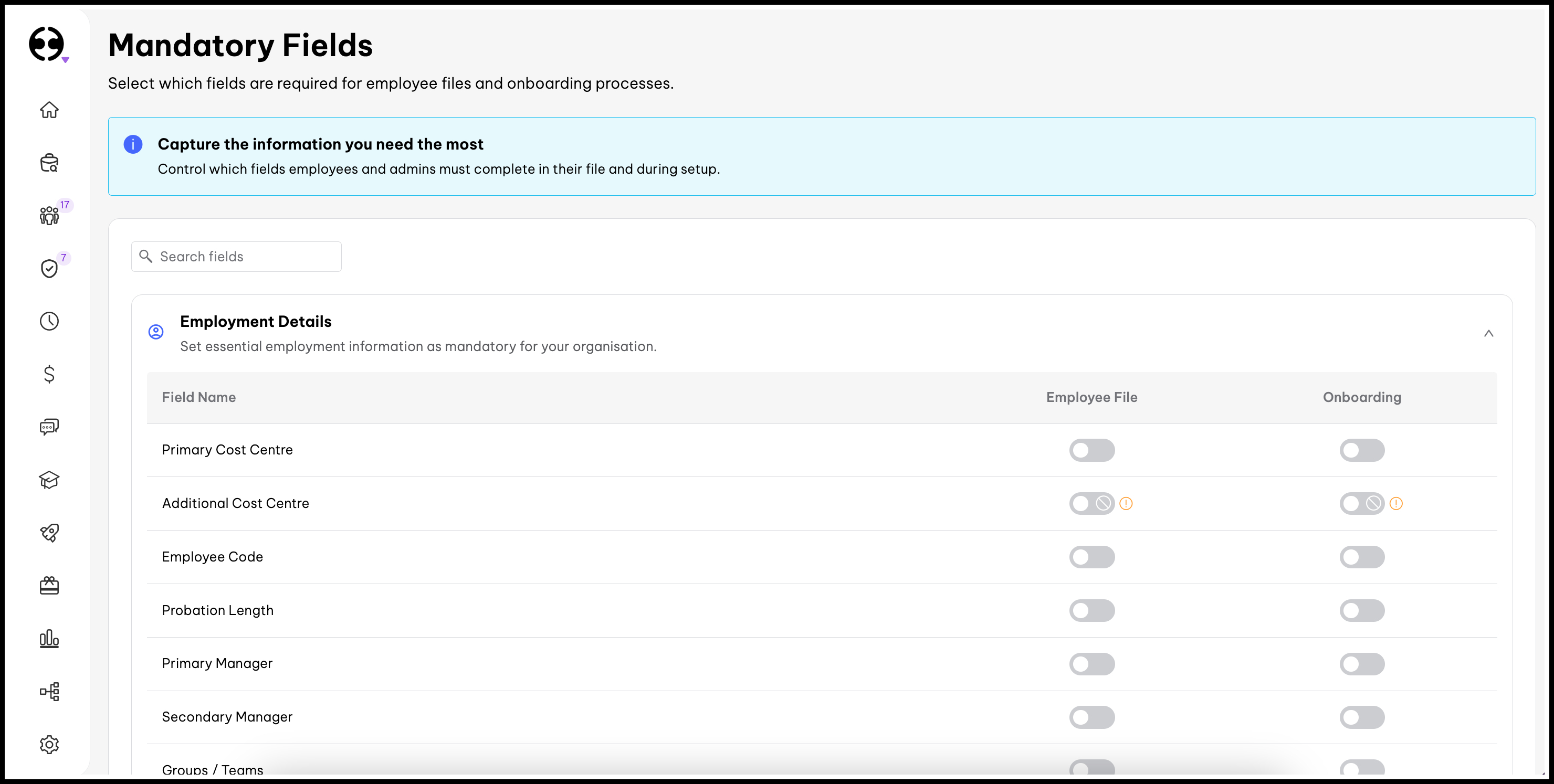The height and width of the screenshot is (784, 1554).
Task: Open the graduation cap learning icon
Action: 49,480
